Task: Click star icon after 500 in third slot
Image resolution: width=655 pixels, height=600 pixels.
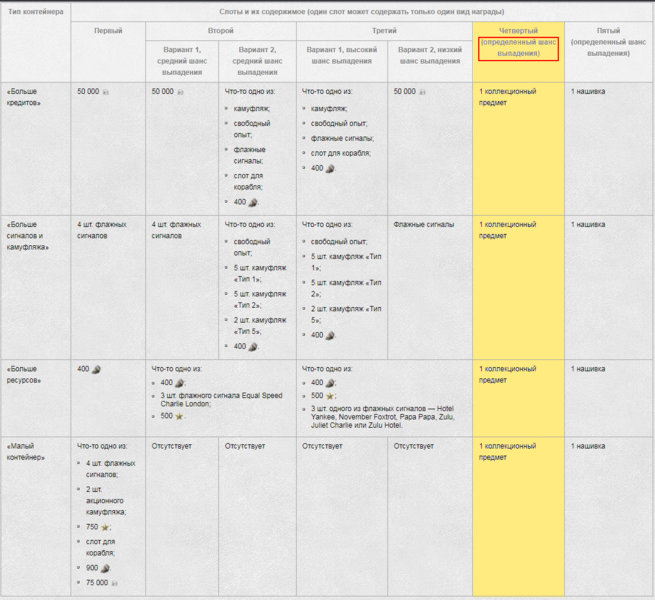Action: click(329, 395)
